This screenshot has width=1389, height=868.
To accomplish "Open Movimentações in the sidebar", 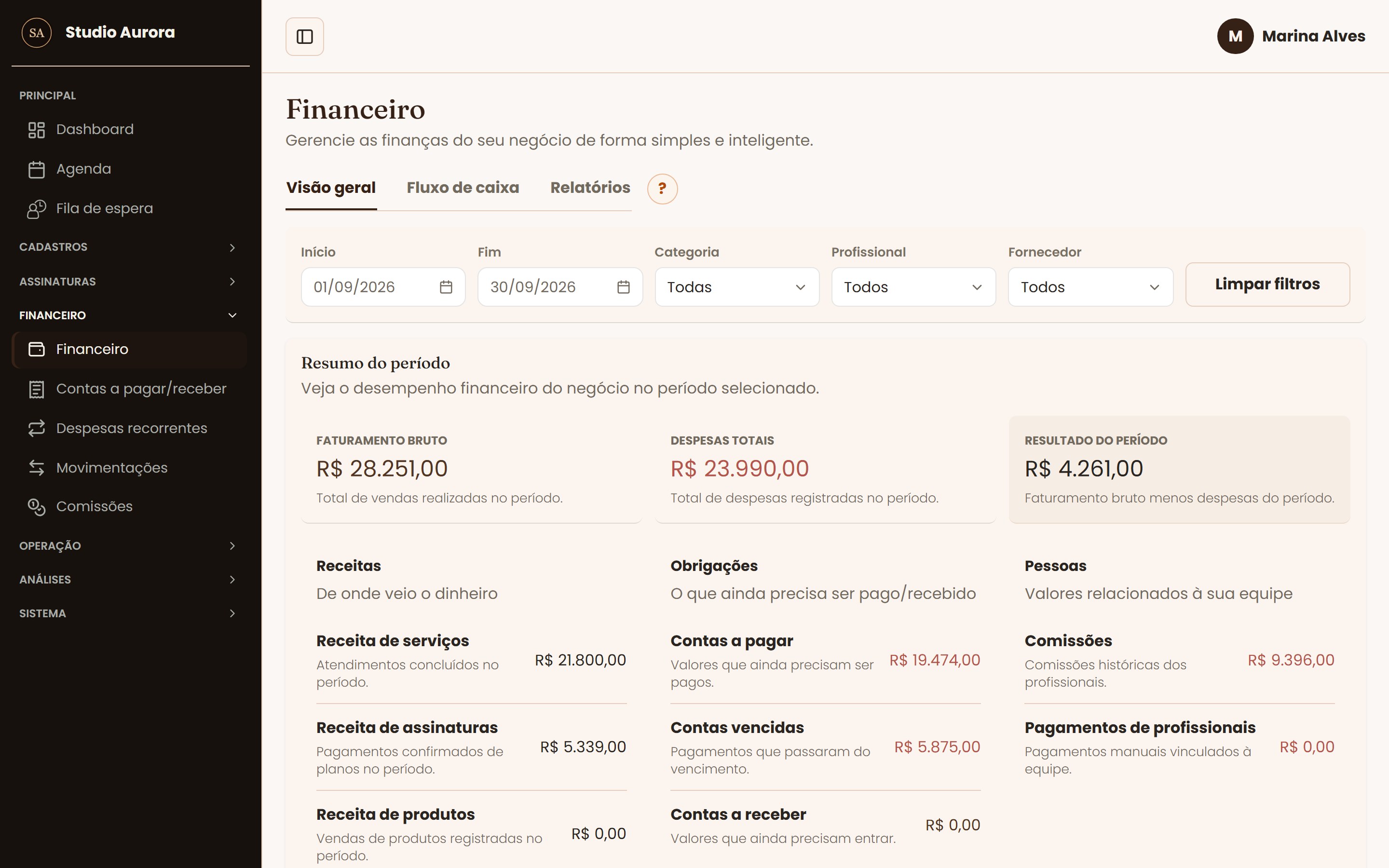I will click(x=129, y=468).
